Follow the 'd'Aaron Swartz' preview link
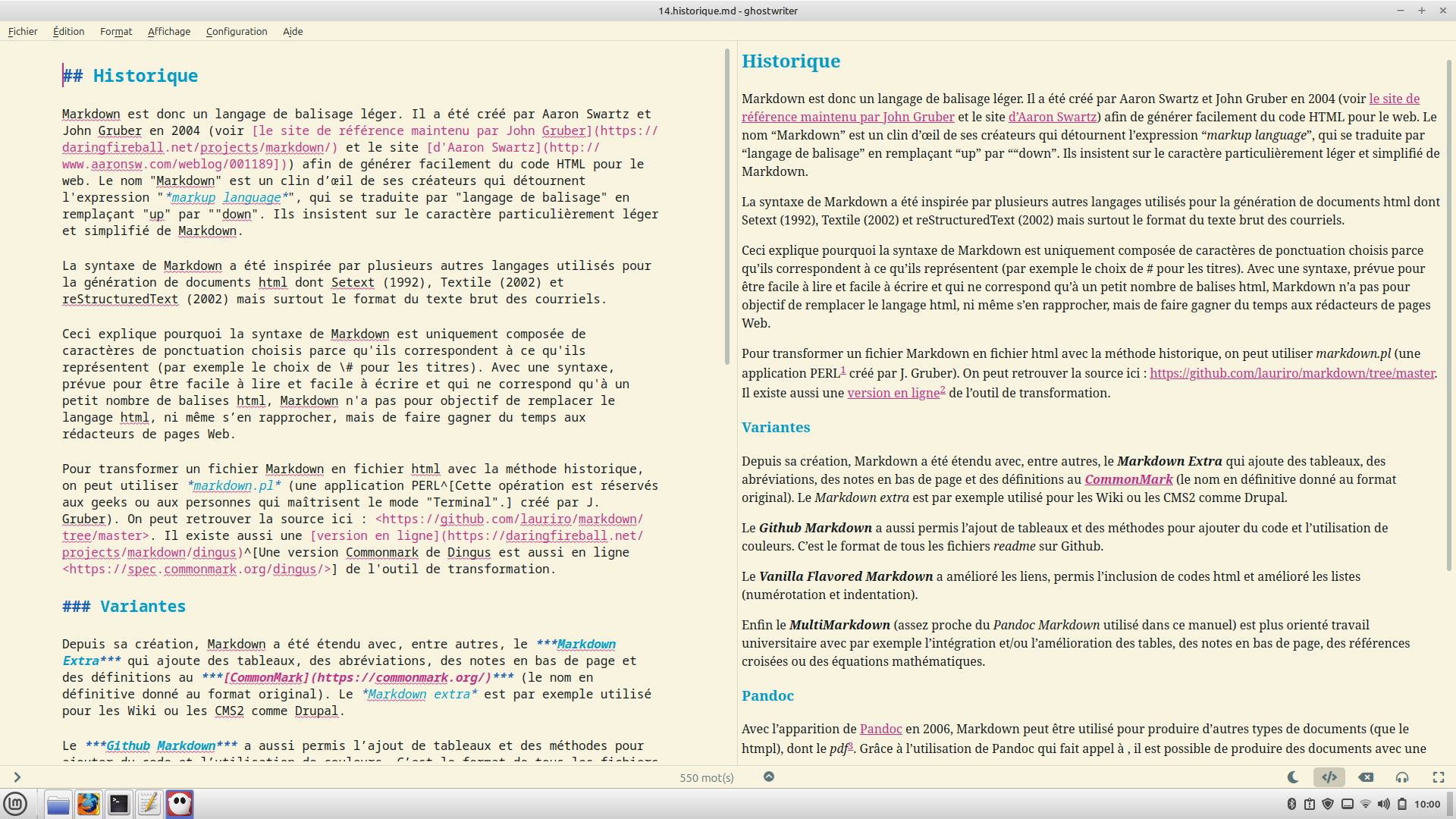The width and height of the screenshot is (1456, 819). coord(1053,117)
